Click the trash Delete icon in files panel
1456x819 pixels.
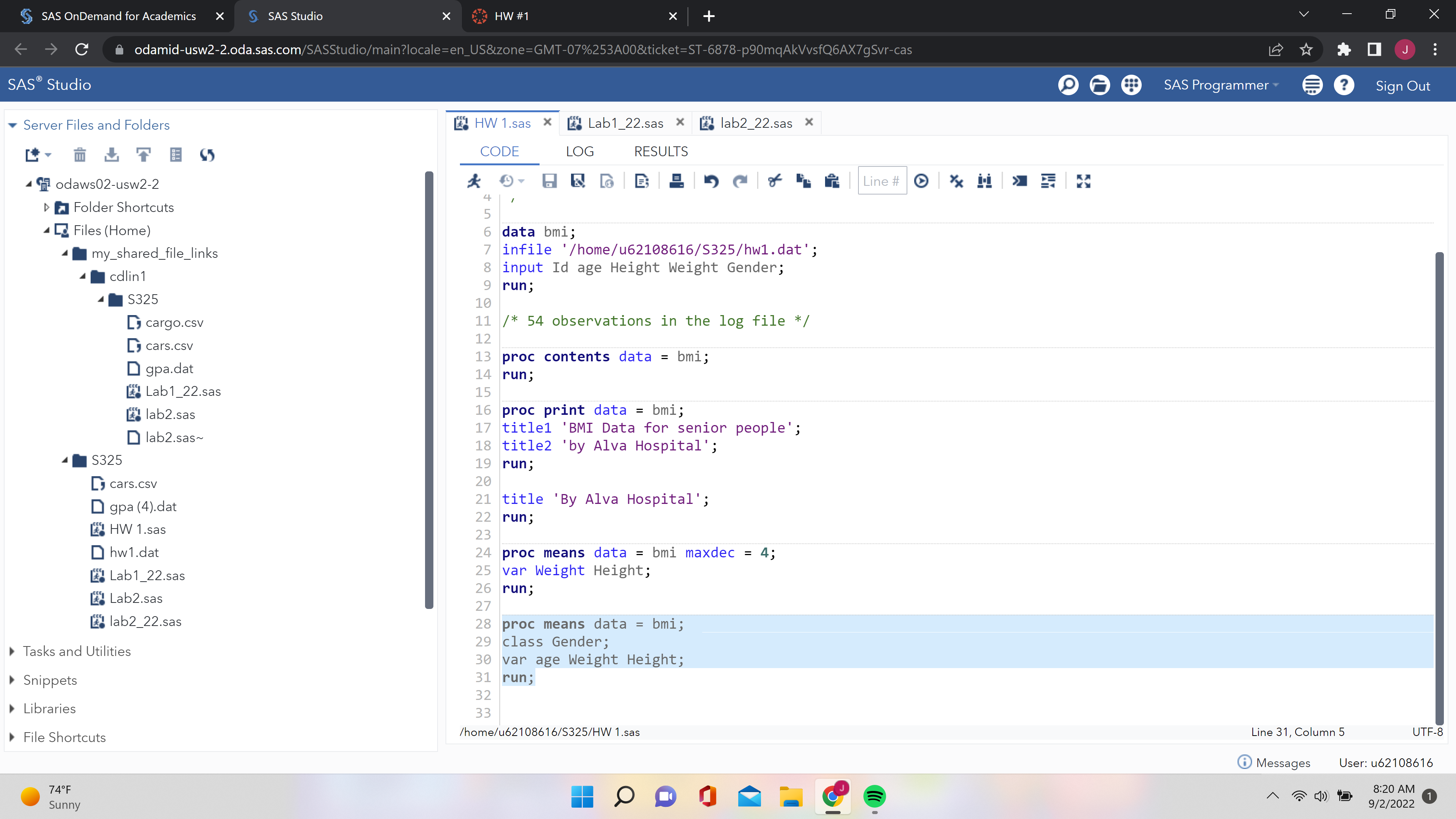click(x=80, y=154)
